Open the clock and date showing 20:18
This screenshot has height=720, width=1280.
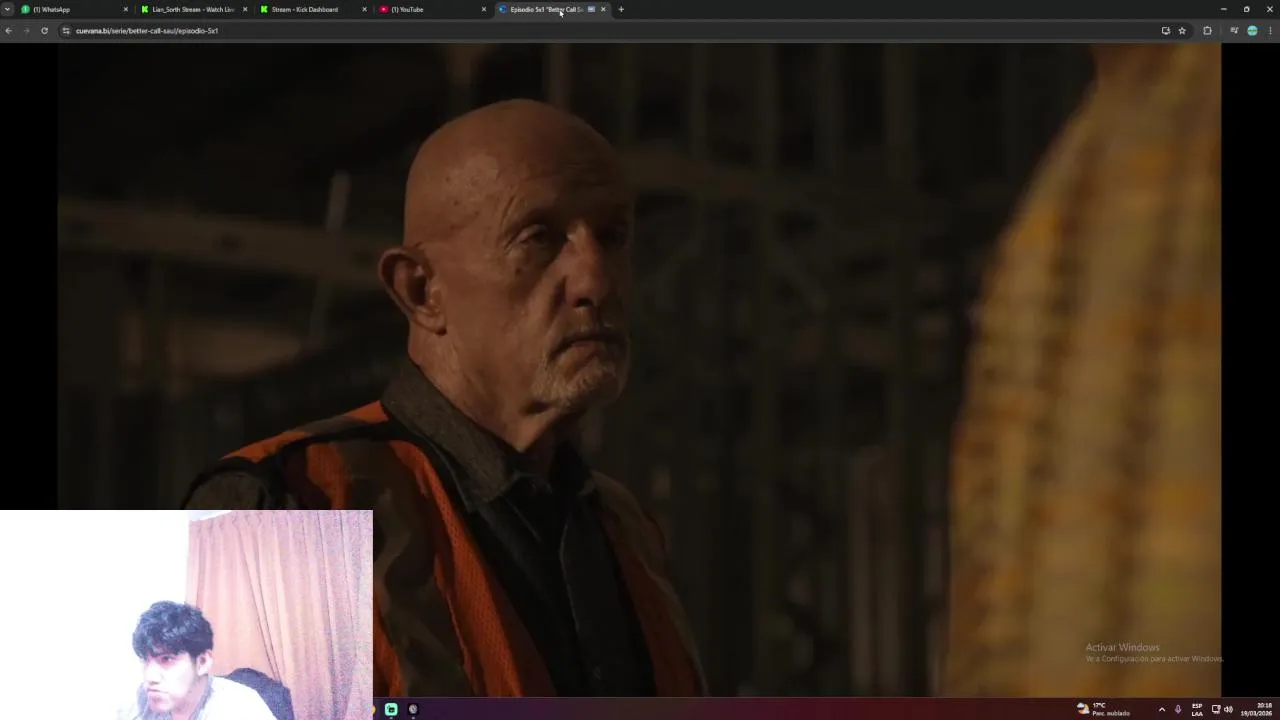click(1257, 709)
